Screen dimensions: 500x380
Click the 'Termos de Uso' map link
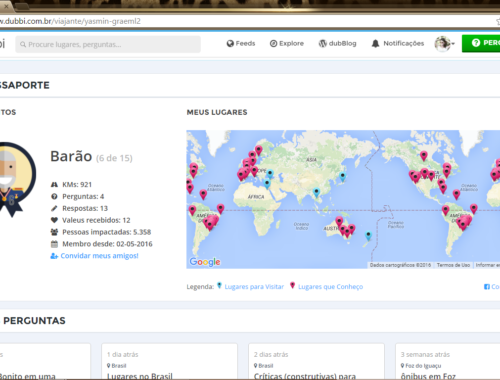(x=453, y=265)
